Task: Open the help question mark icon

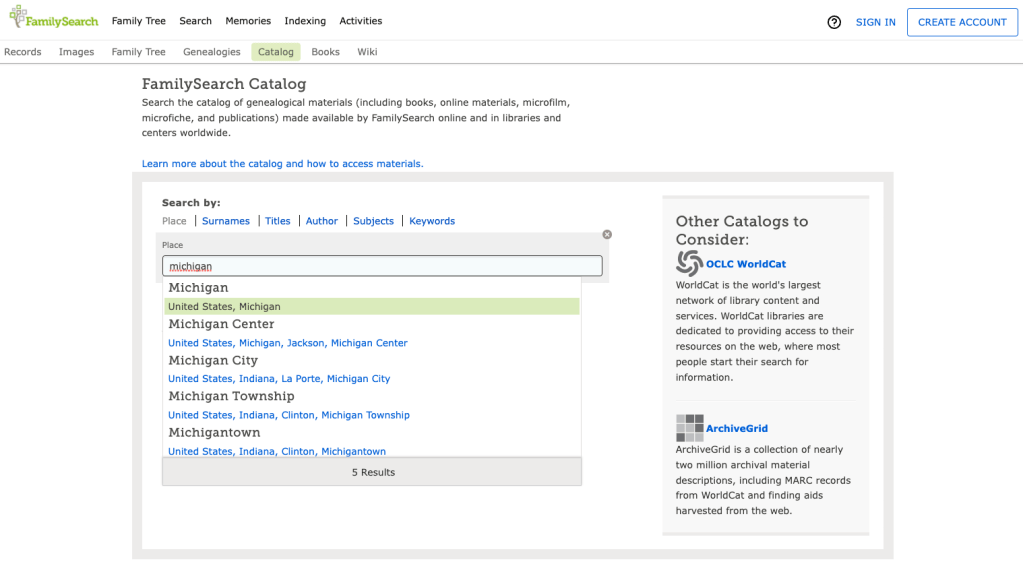Action: [834, 22]
